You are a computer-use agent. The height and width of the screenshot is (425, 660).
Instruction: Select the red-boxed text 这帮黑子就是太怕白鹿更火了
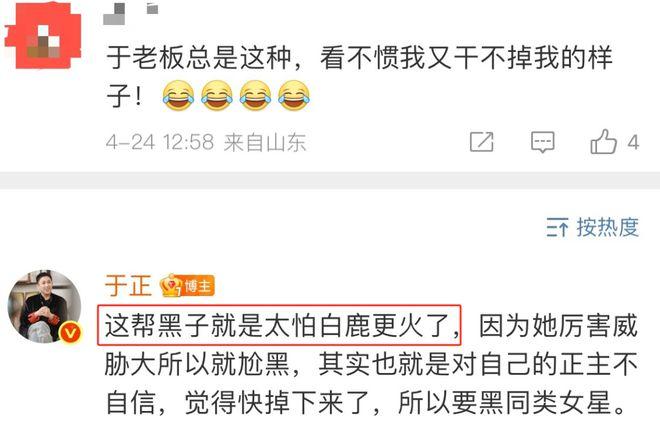pyautogui.click(x=279, y=325)
